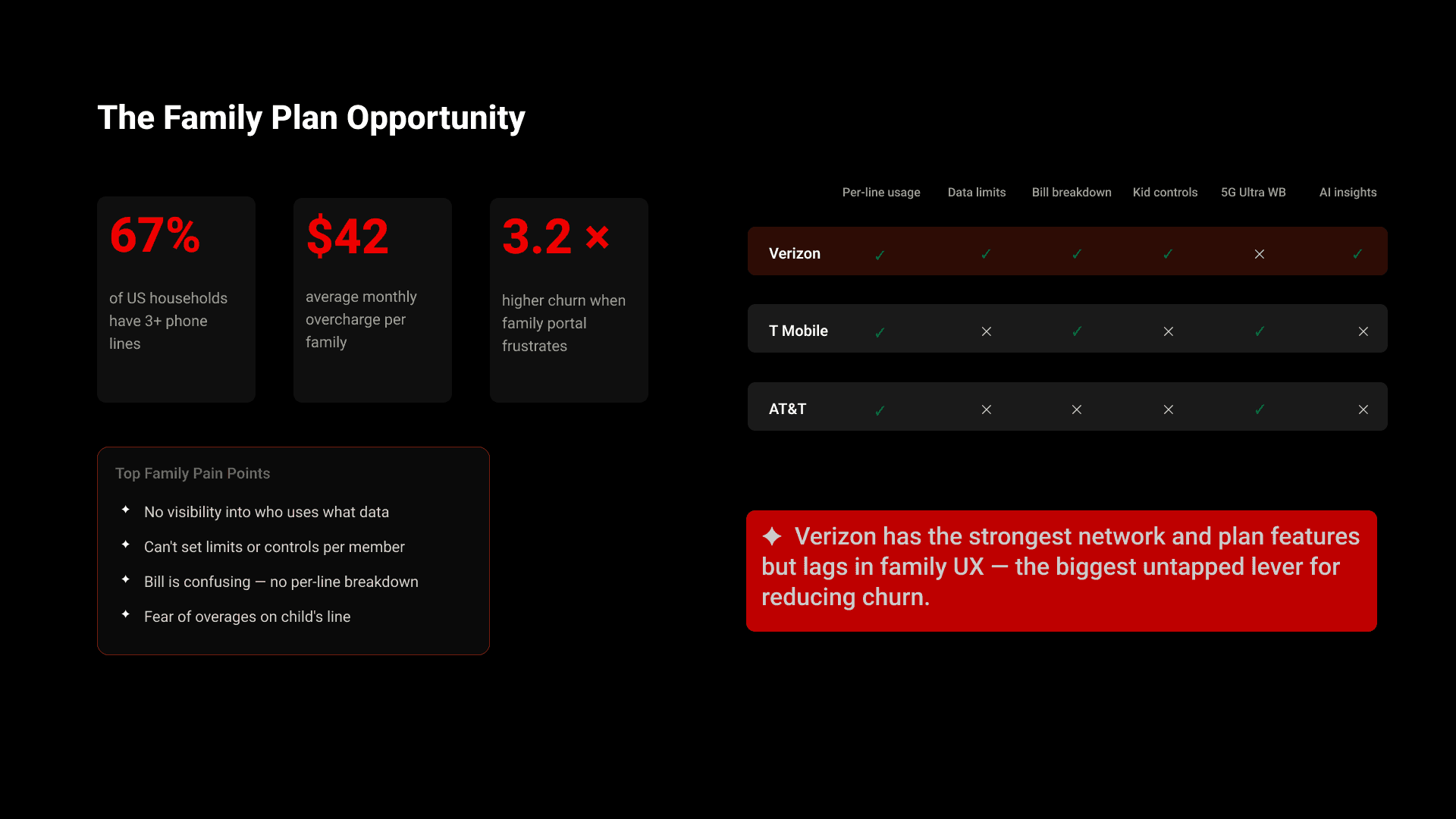This screenshot has width=1456, height=819.
Task: Click T Mobile's Kid controls cross mark
Action: 1169,331
